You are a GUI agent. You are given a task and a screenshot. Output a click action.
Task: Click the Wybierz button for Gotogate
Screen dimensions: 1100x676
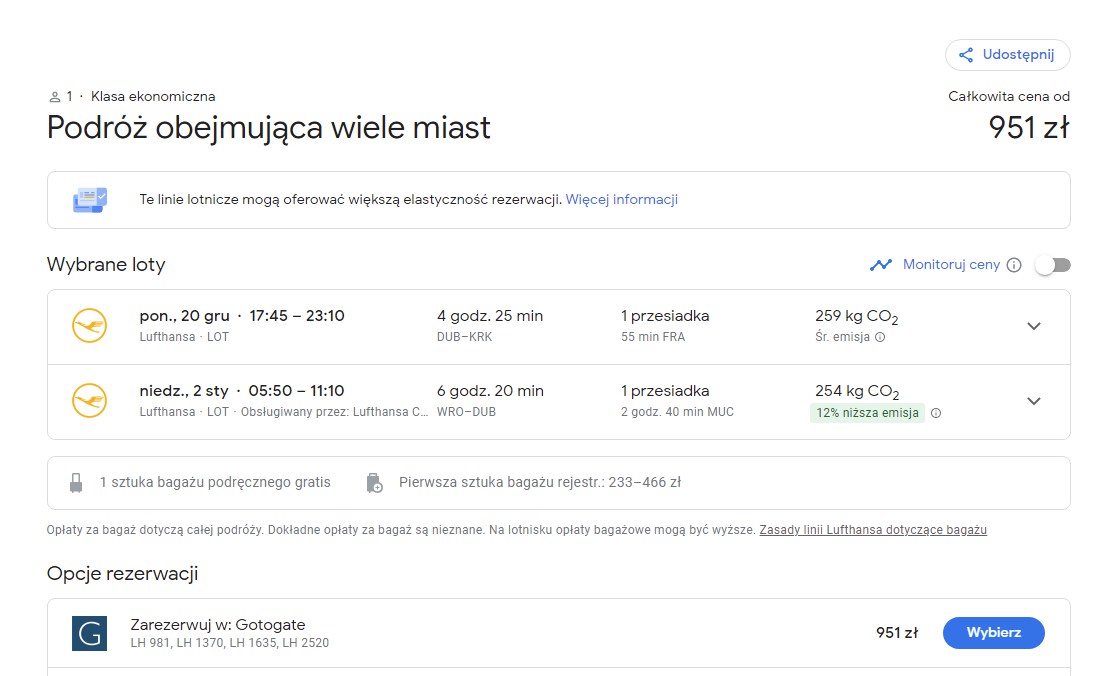click(993, 633)
